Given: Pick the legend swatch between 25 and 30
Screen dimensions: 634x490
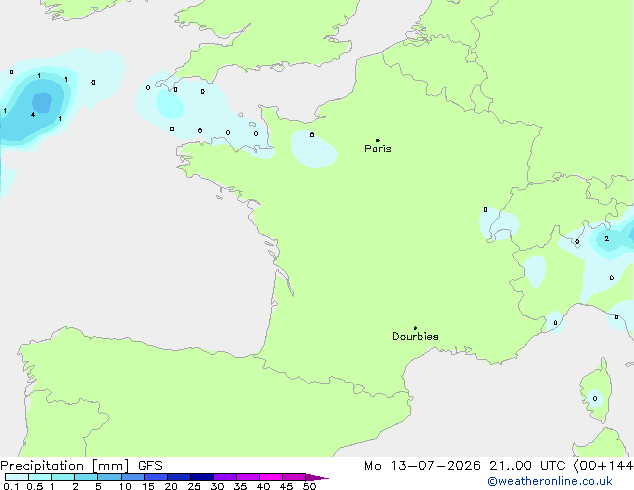Looking at the screenshot, I should (x=202, y=477).
